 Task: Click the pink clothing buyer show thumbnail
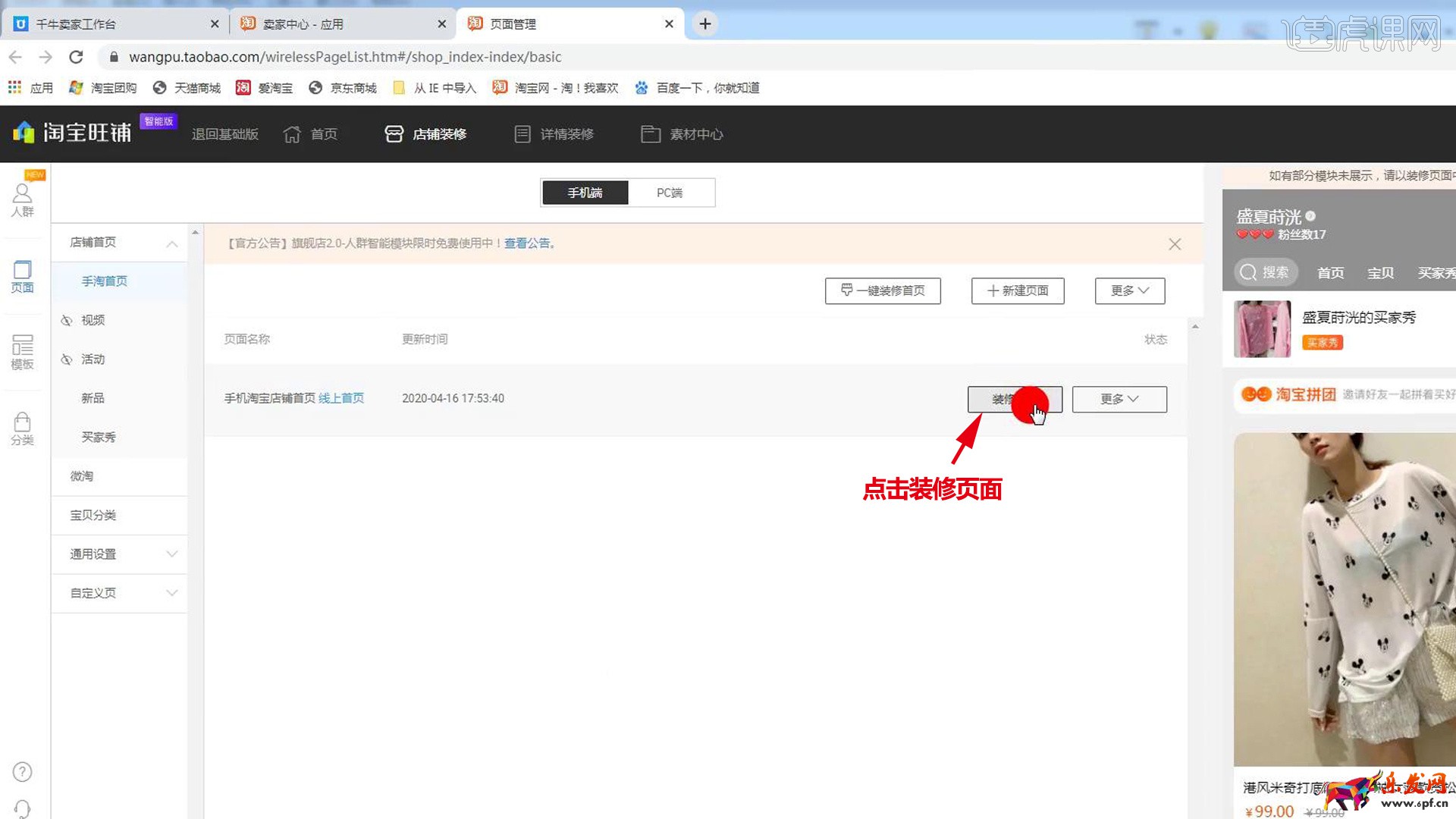pyautogui.click(x=1262, y=329)
